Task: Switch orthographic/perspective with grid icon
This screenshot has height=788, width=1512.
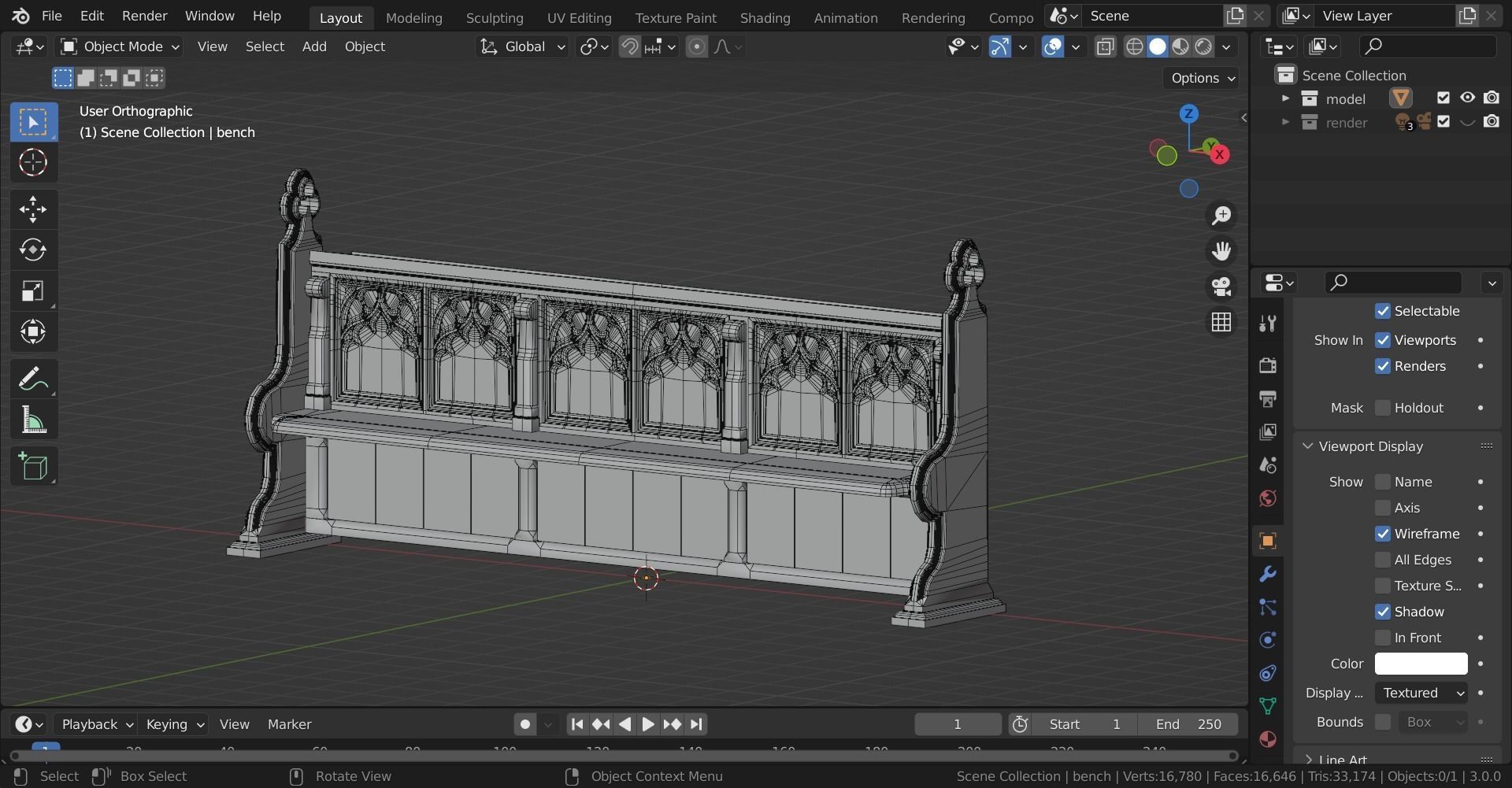Action: [x=1221, y=322]
